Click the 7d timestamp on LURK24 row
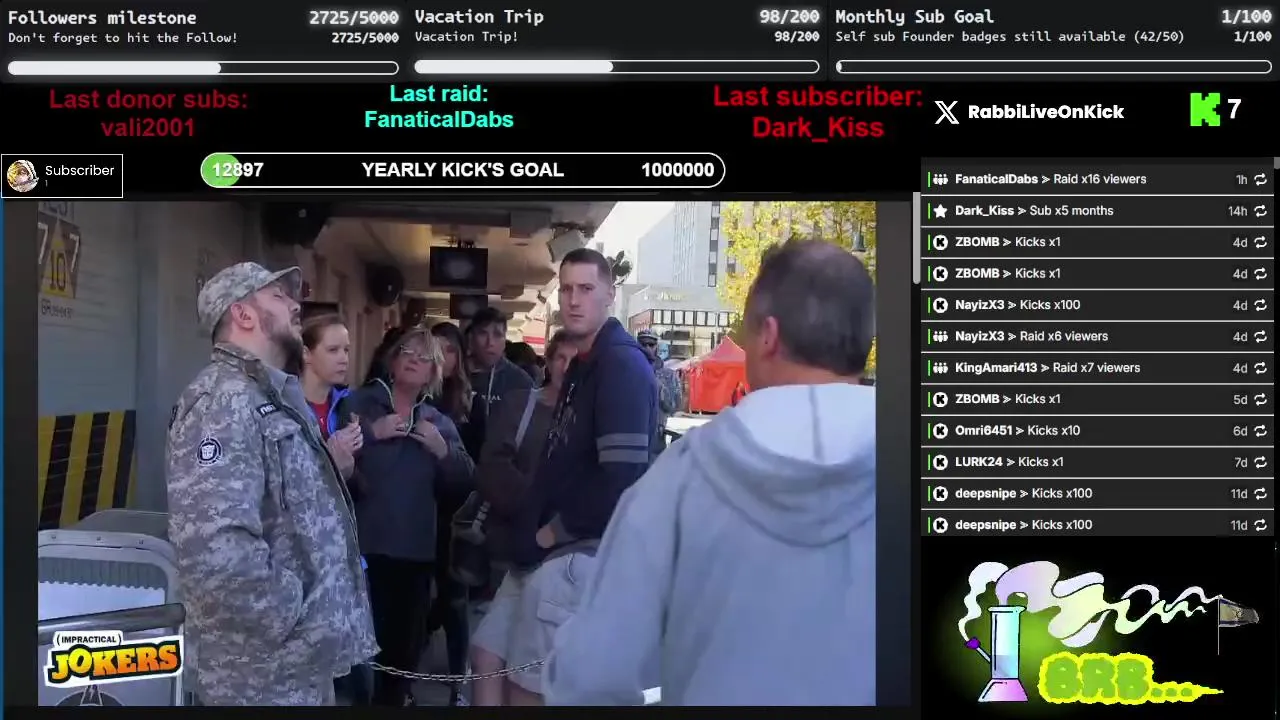The width and height of the screenshot is (1280, 720). [1240, 462]
